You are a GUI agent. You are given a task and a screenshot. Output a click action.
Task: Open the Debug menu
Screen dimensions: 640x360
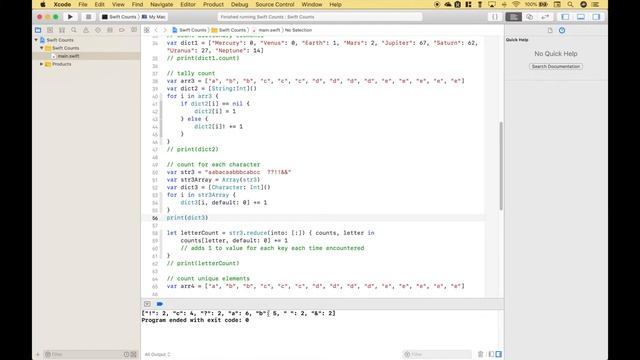[x=239, y=4]
